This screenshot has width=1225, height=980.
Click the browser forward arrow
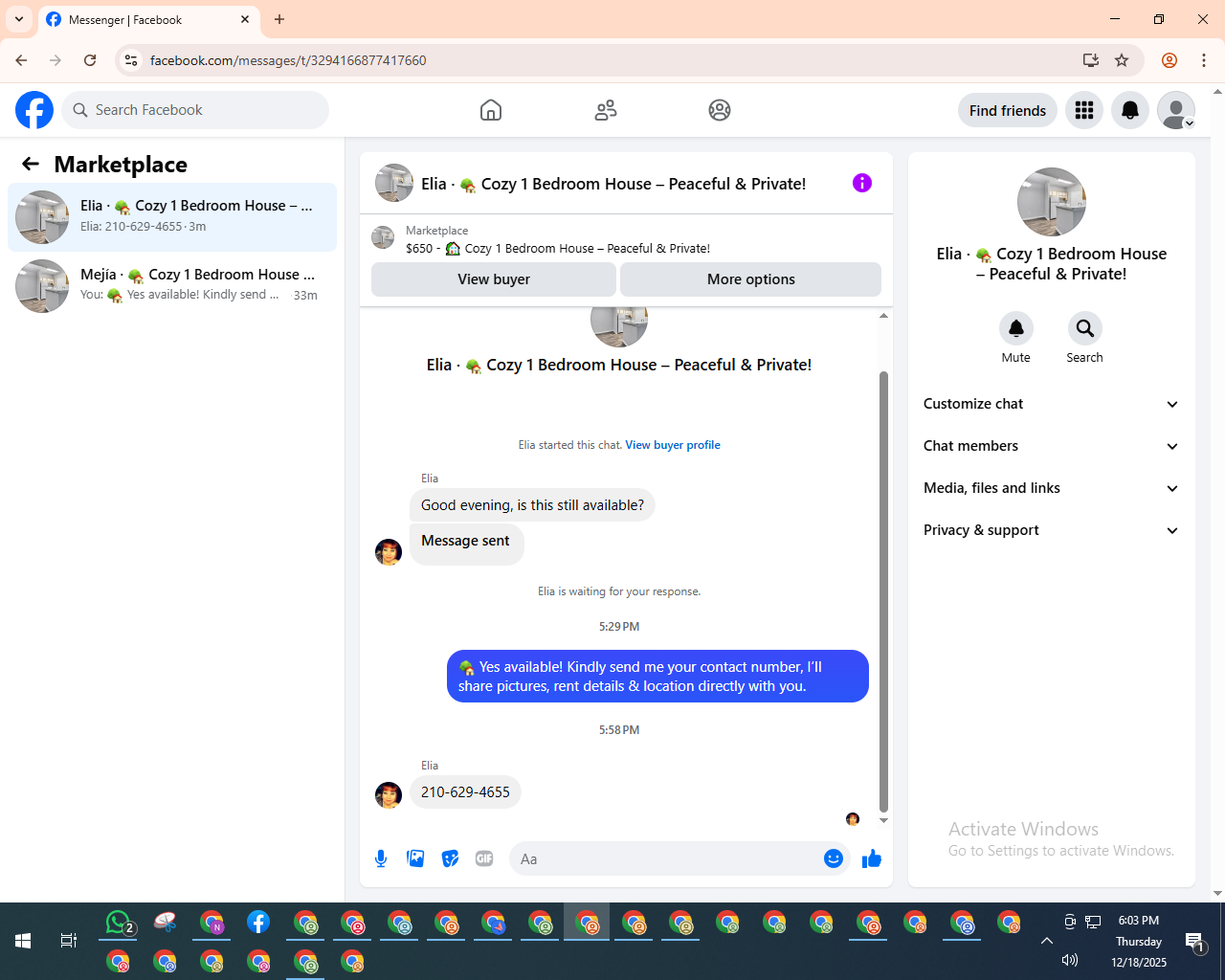(56, 60)
